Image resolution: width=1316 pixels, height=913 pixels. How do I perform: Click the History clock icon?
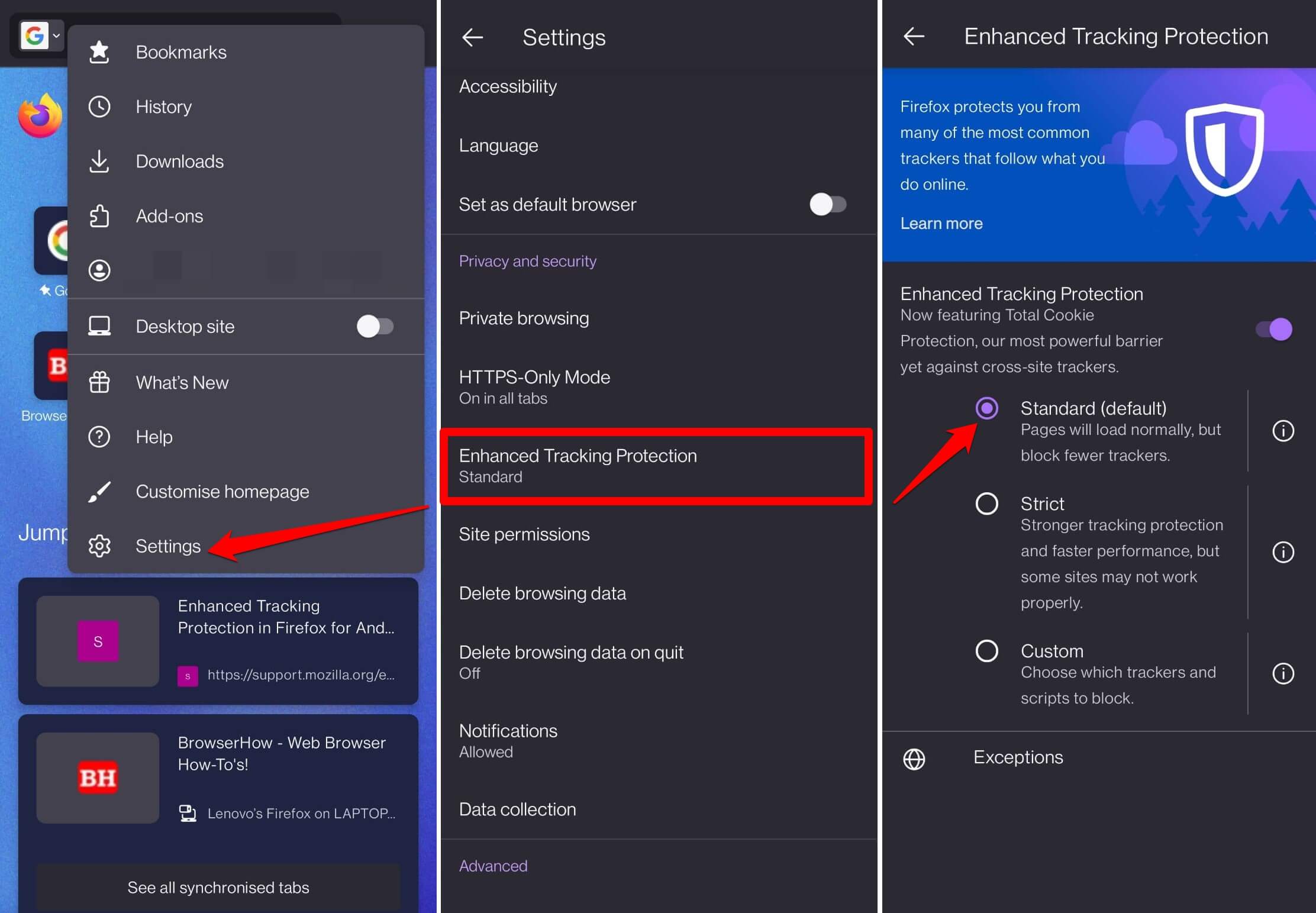[99, 107]
